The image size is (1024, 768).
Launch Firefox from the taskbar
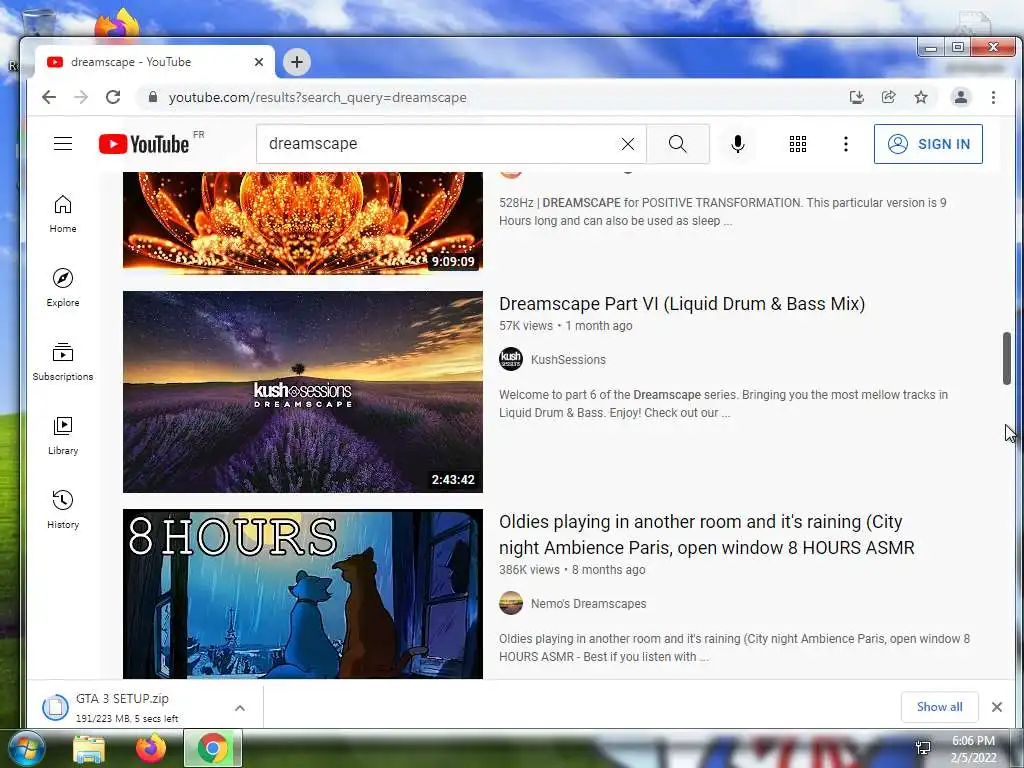(x=150, y=749)
